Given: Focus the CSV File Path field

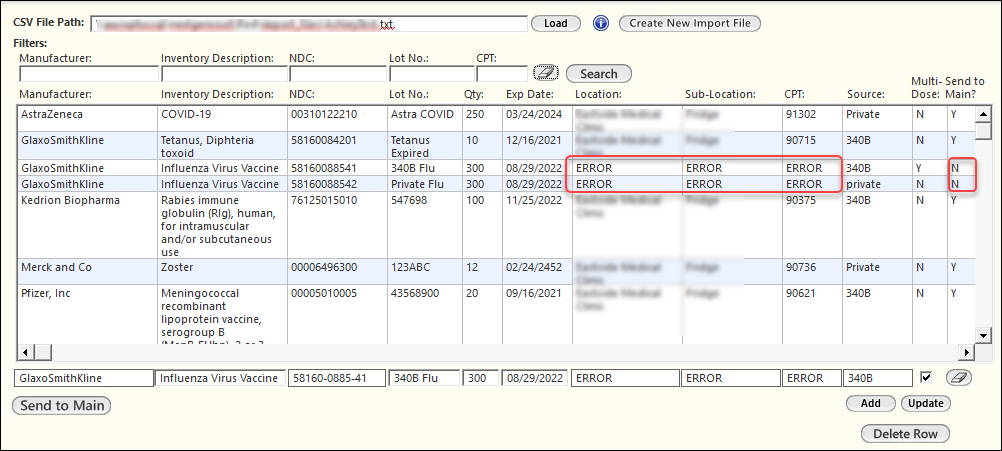Looking at the screenshot, I should click(308, 24).
